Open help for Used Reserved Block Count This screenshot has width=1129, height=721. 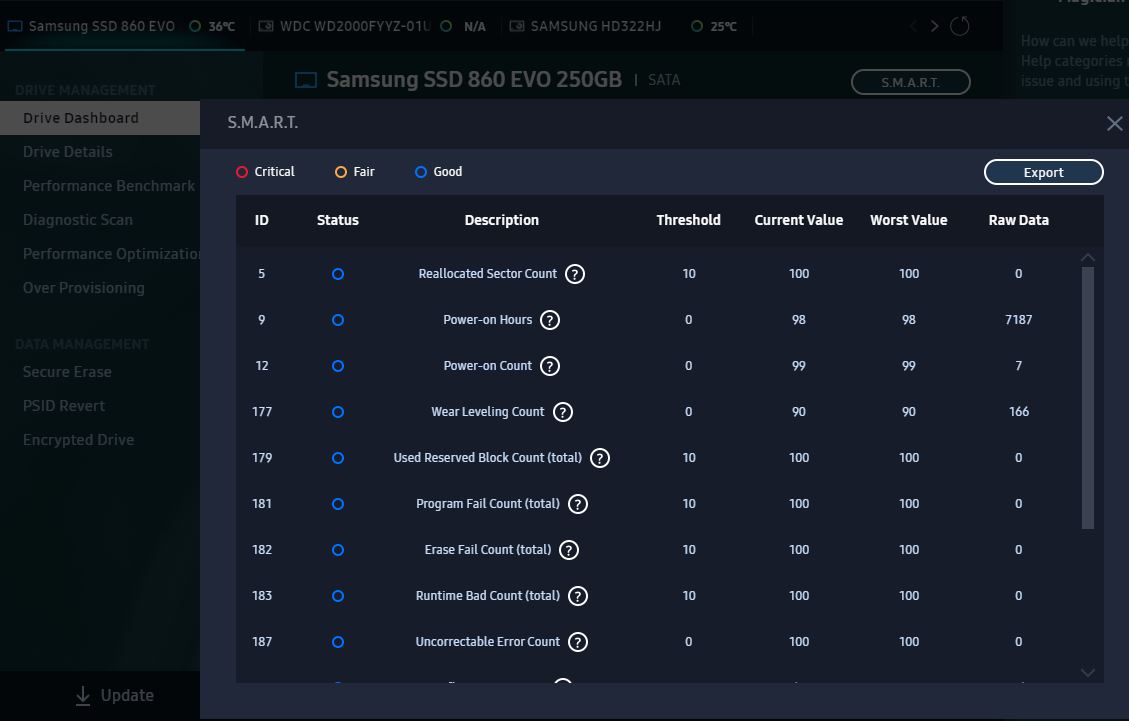tap(600, 458)
